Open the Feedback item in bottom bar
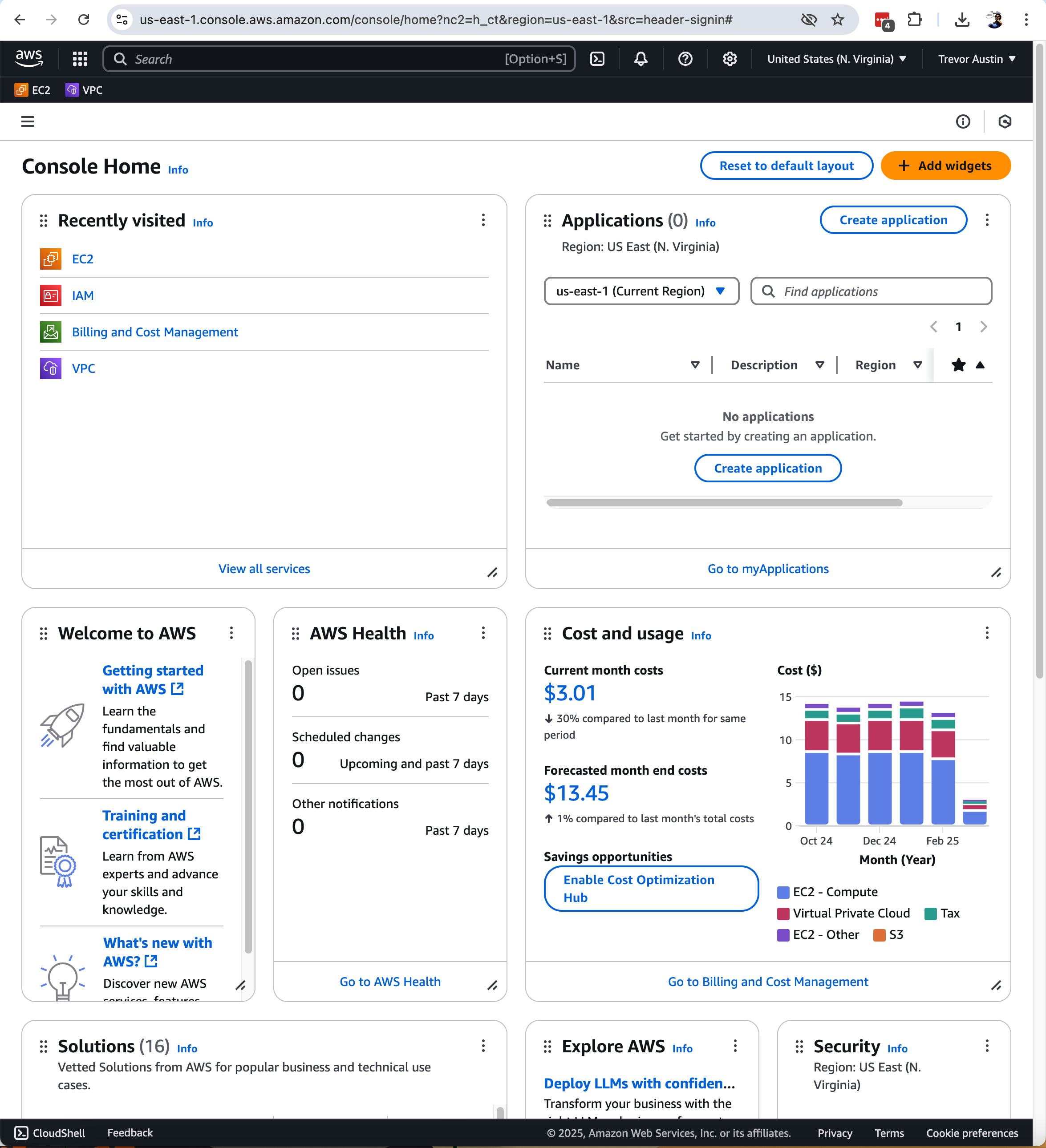 [x=130, y=1132]
